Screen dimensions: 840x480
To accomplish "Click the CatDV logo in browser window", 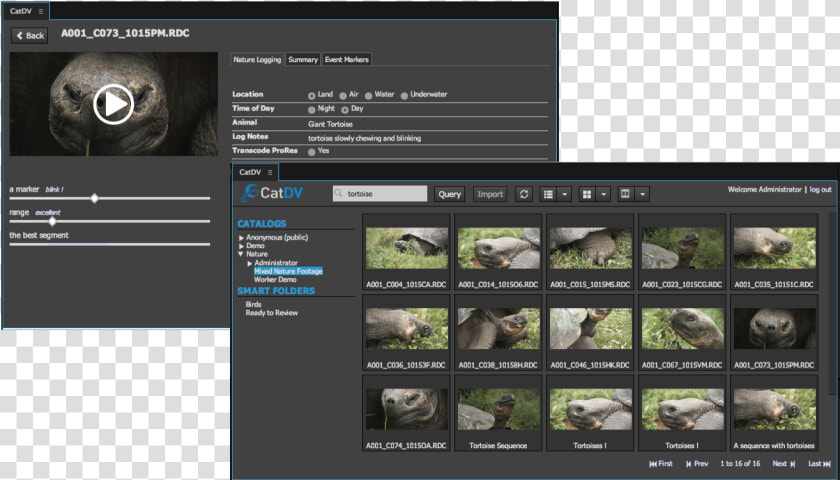I will coord(272,193).
